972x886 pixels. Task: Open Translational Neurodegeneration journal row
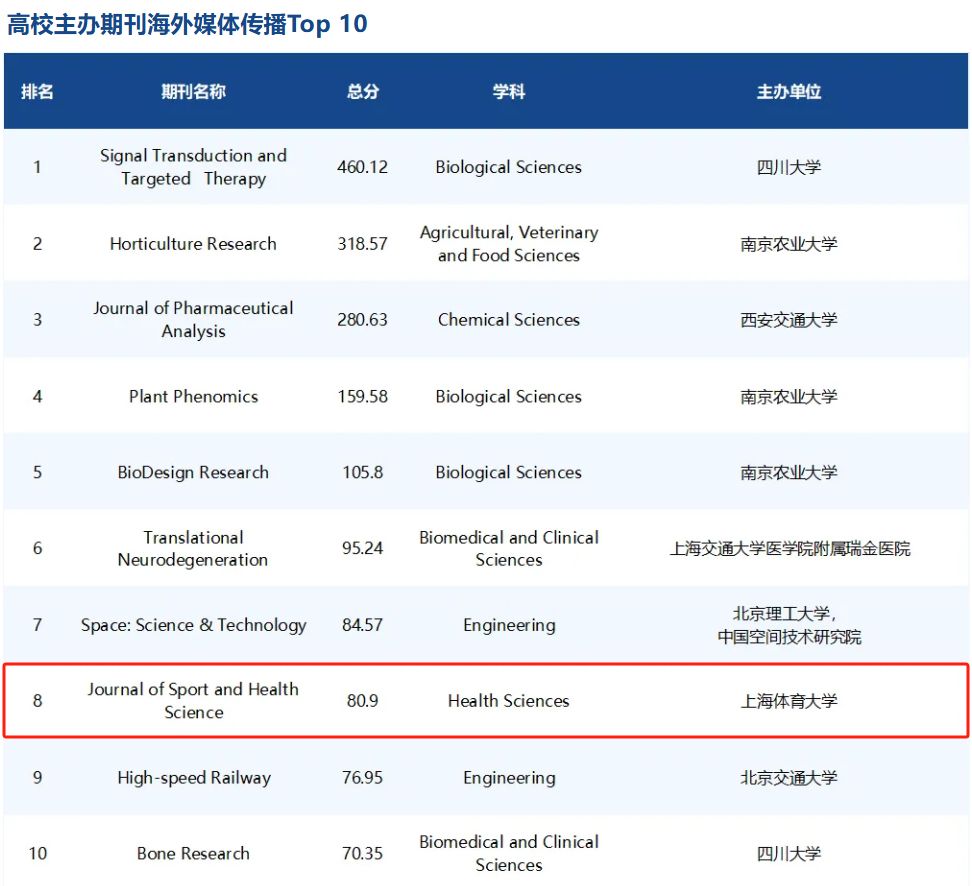click(x=193, y=548)
